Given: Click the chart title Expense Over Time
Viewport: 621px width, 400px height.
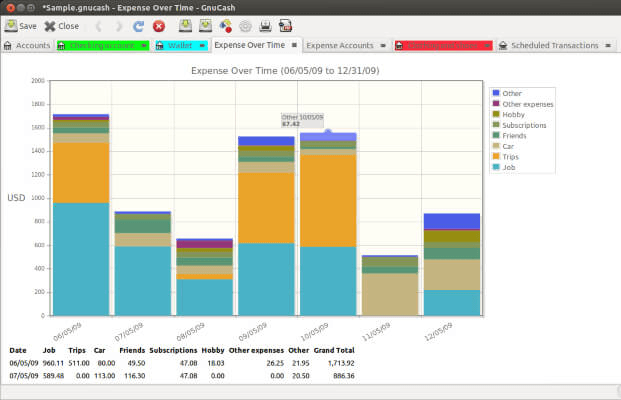Looking at the screenshot, I should (x=285, y=71).
